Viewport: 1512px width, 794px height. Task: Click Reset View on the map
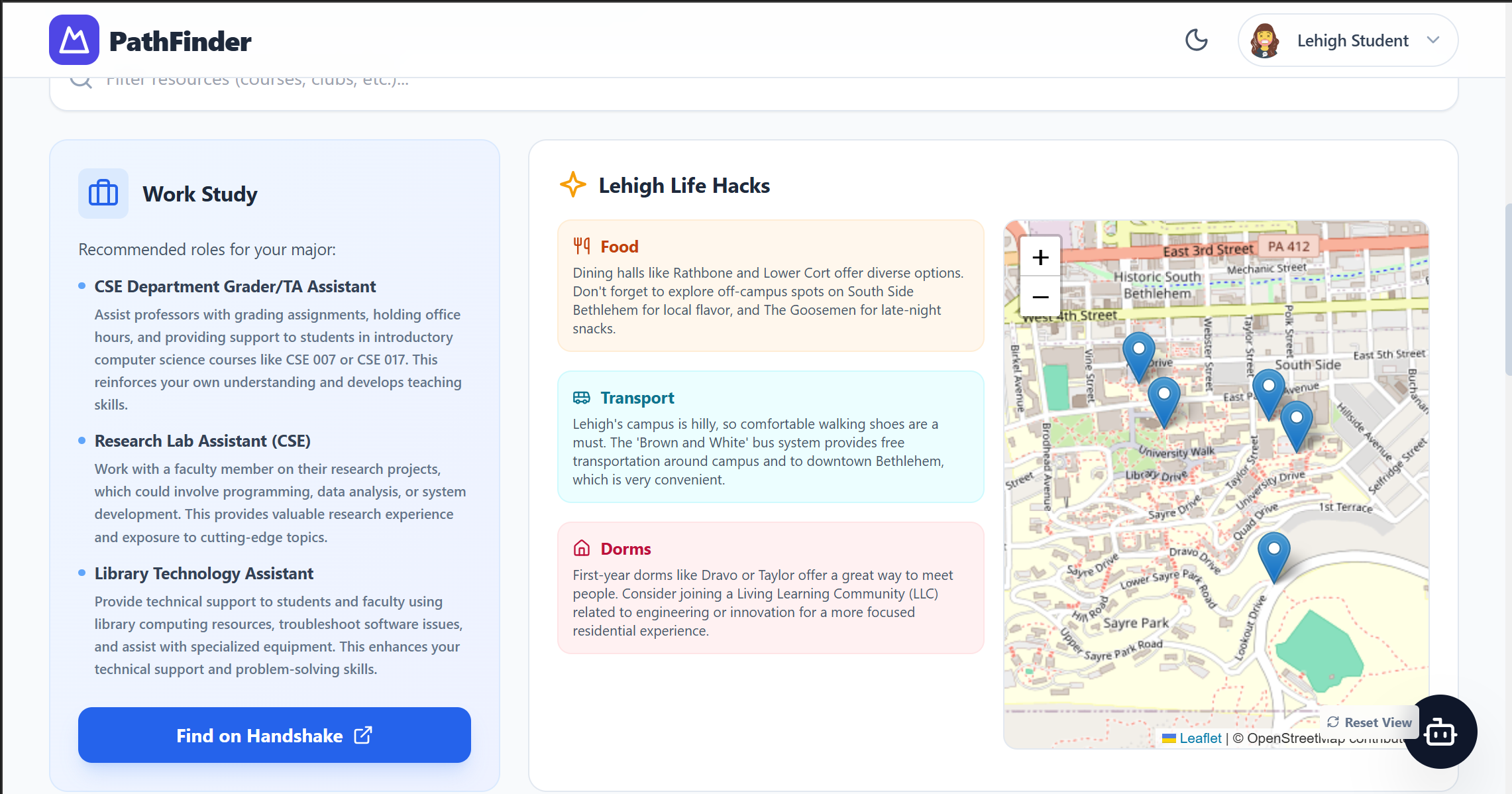(x=1370, y=722)
